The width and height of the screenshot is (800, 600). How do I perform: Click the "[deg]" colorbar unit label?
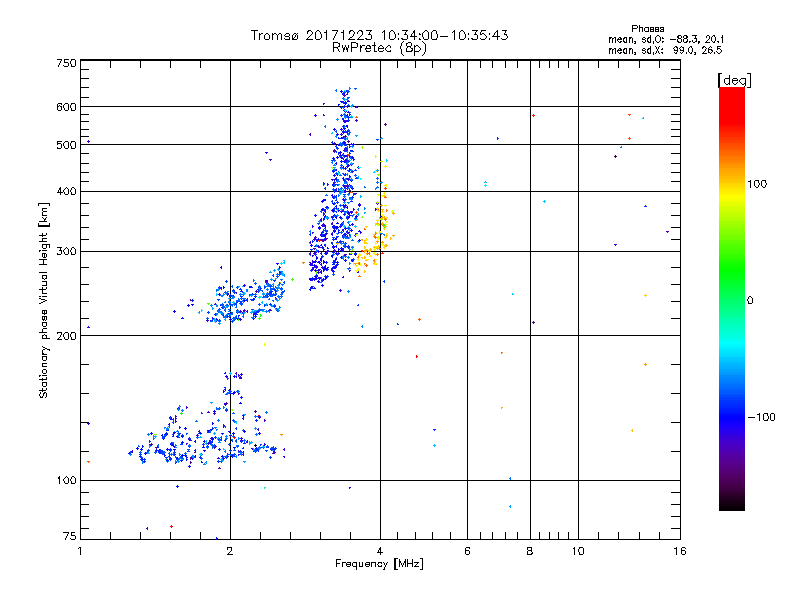pos(734,80)
